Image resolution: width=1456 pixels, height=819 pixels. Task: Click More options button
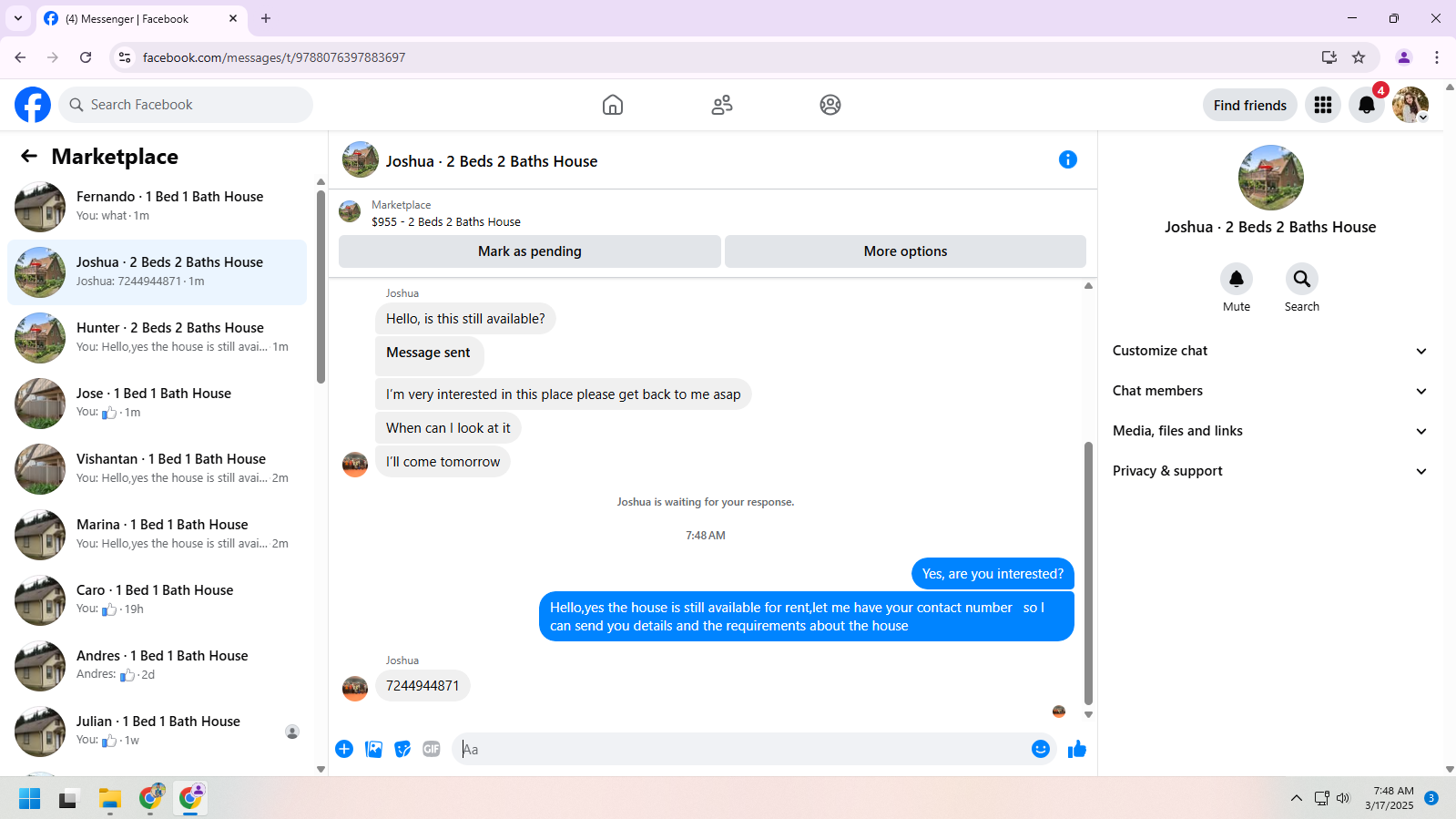tap(905, 251)
